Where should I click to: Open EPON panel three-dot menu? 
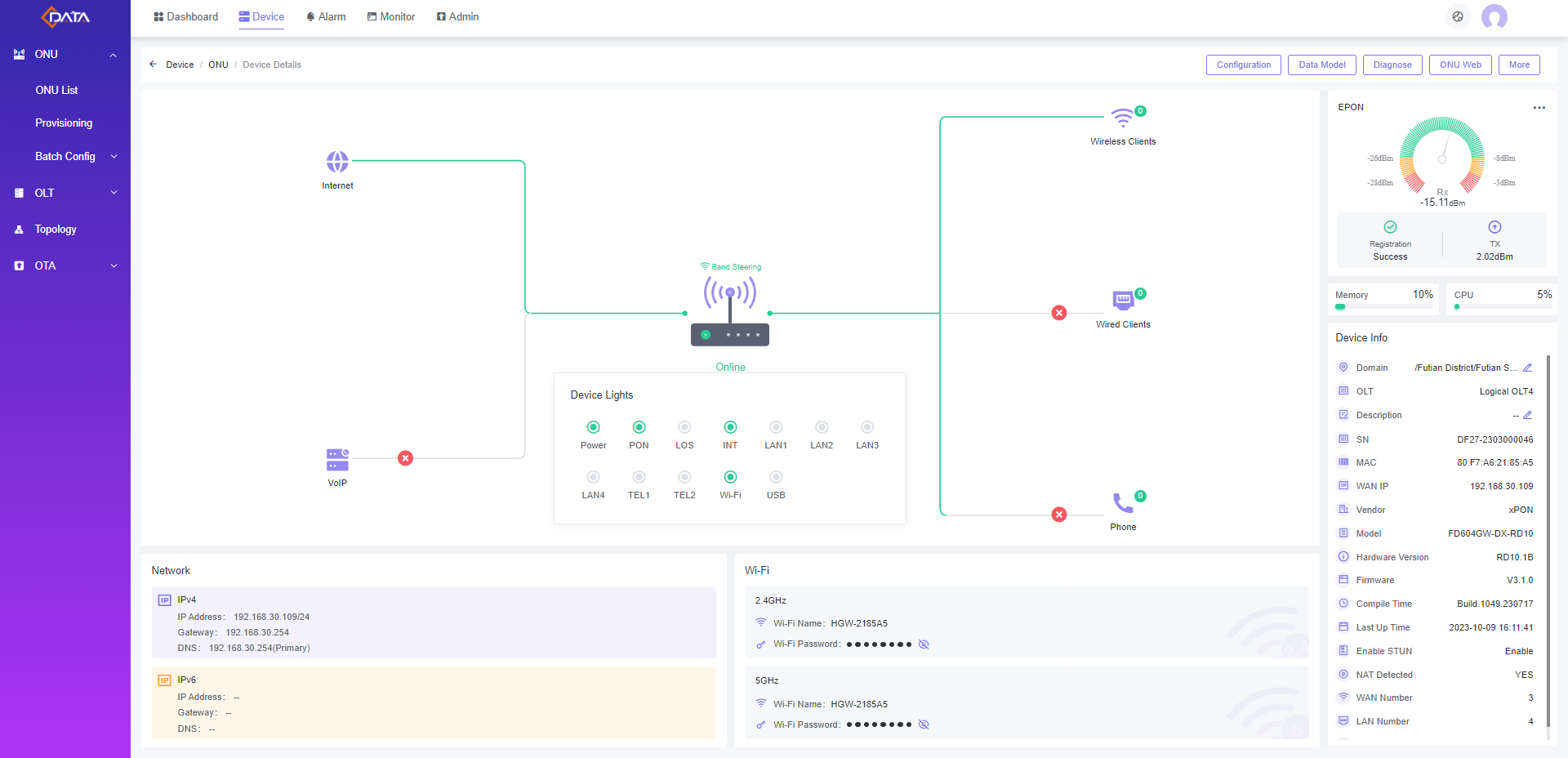click(x=1539, y=108)
